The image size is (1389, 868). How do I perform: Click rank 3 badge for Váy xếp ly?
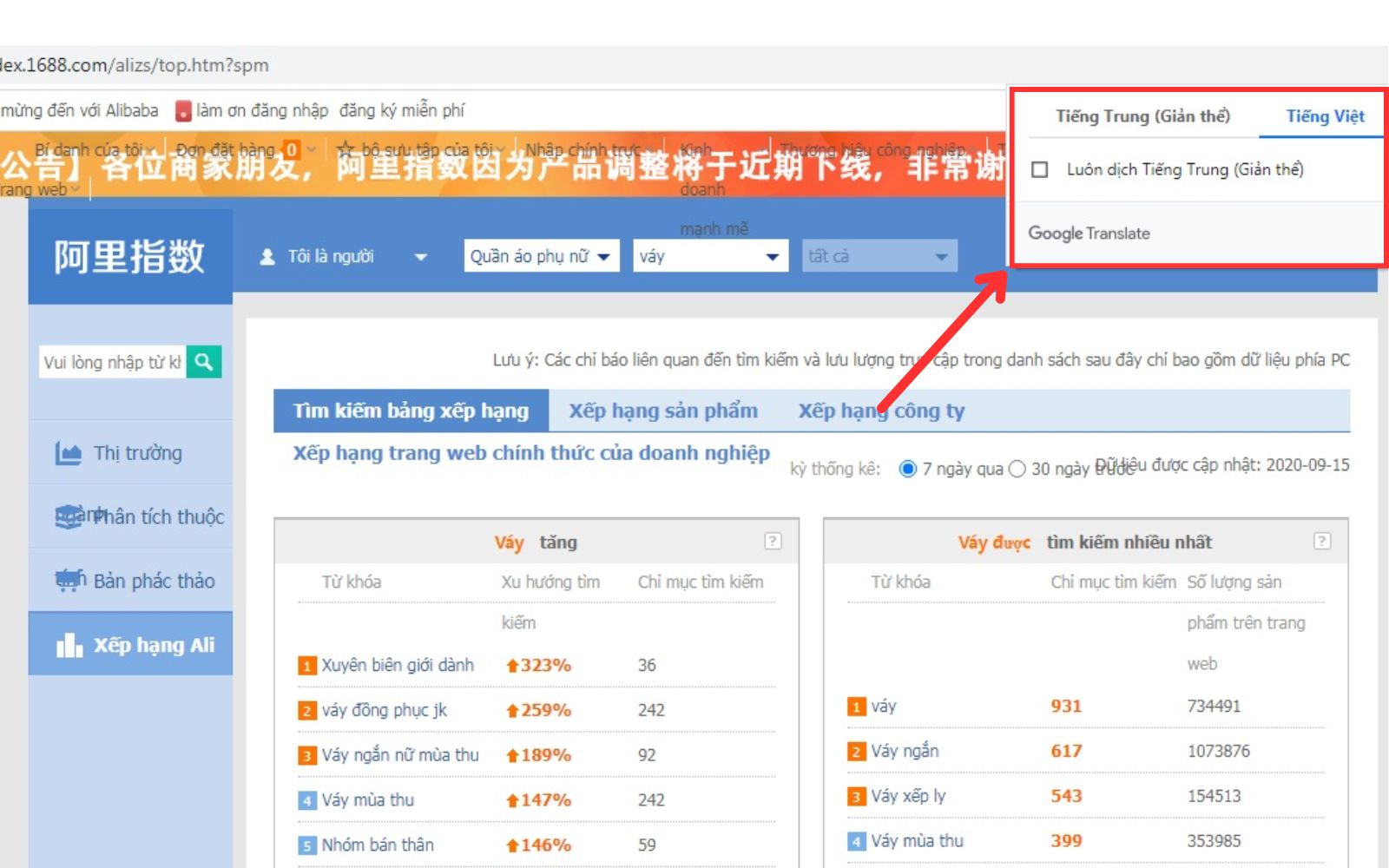856,797
